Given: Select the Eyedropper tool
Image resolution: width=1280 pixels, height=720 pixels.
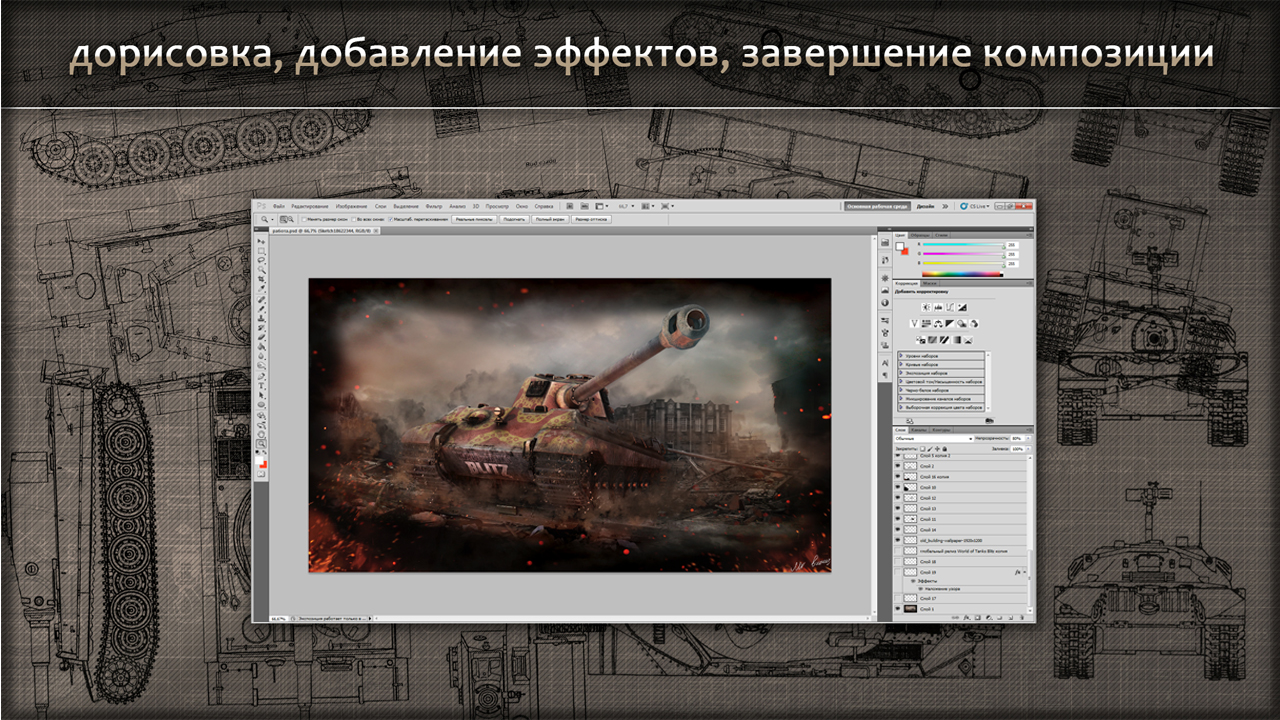Looking at the screenshot, I should tap(261, 287).
